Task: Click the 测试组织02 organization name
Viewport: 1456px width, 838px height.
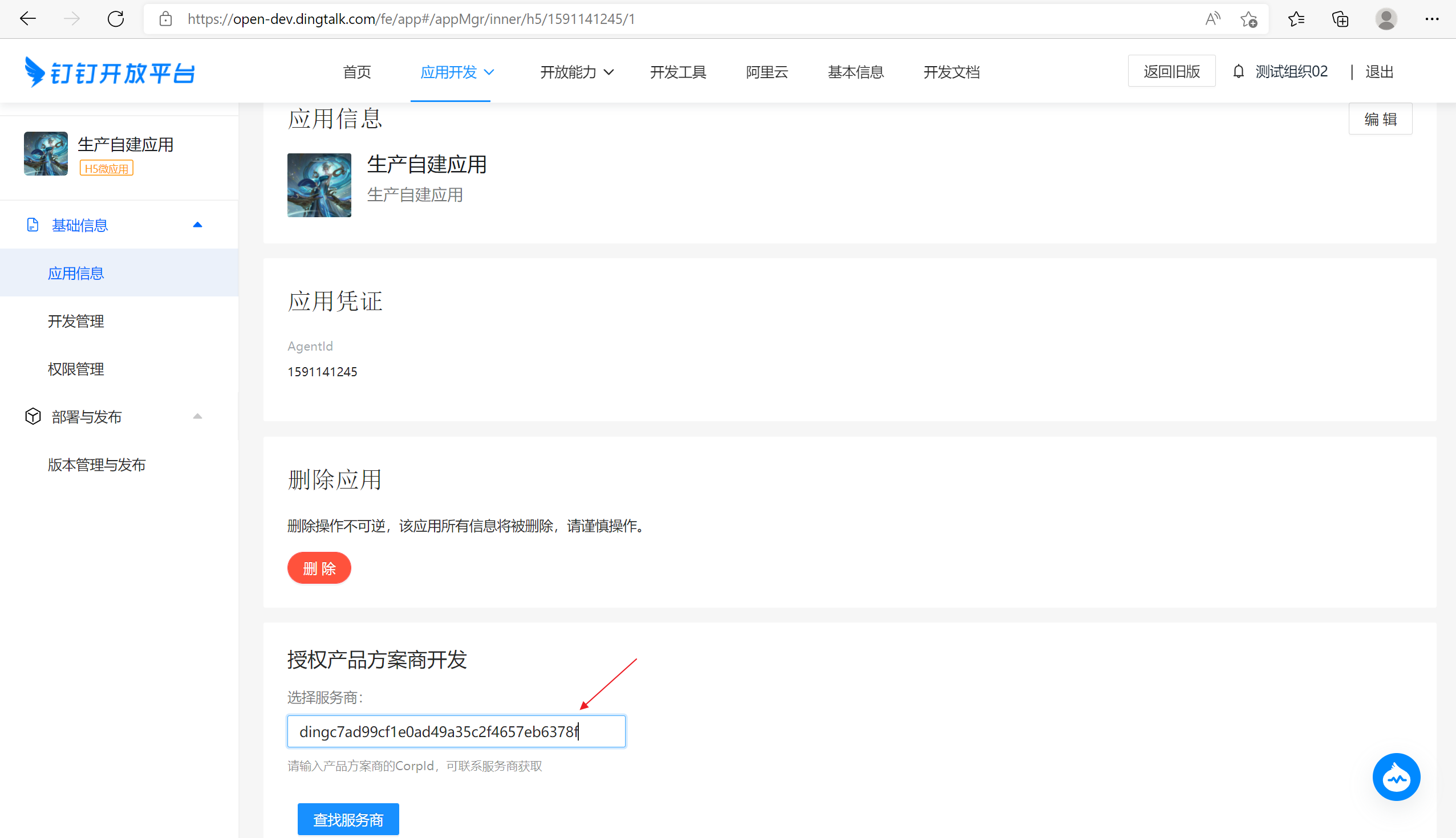Action: point(1291,71)
